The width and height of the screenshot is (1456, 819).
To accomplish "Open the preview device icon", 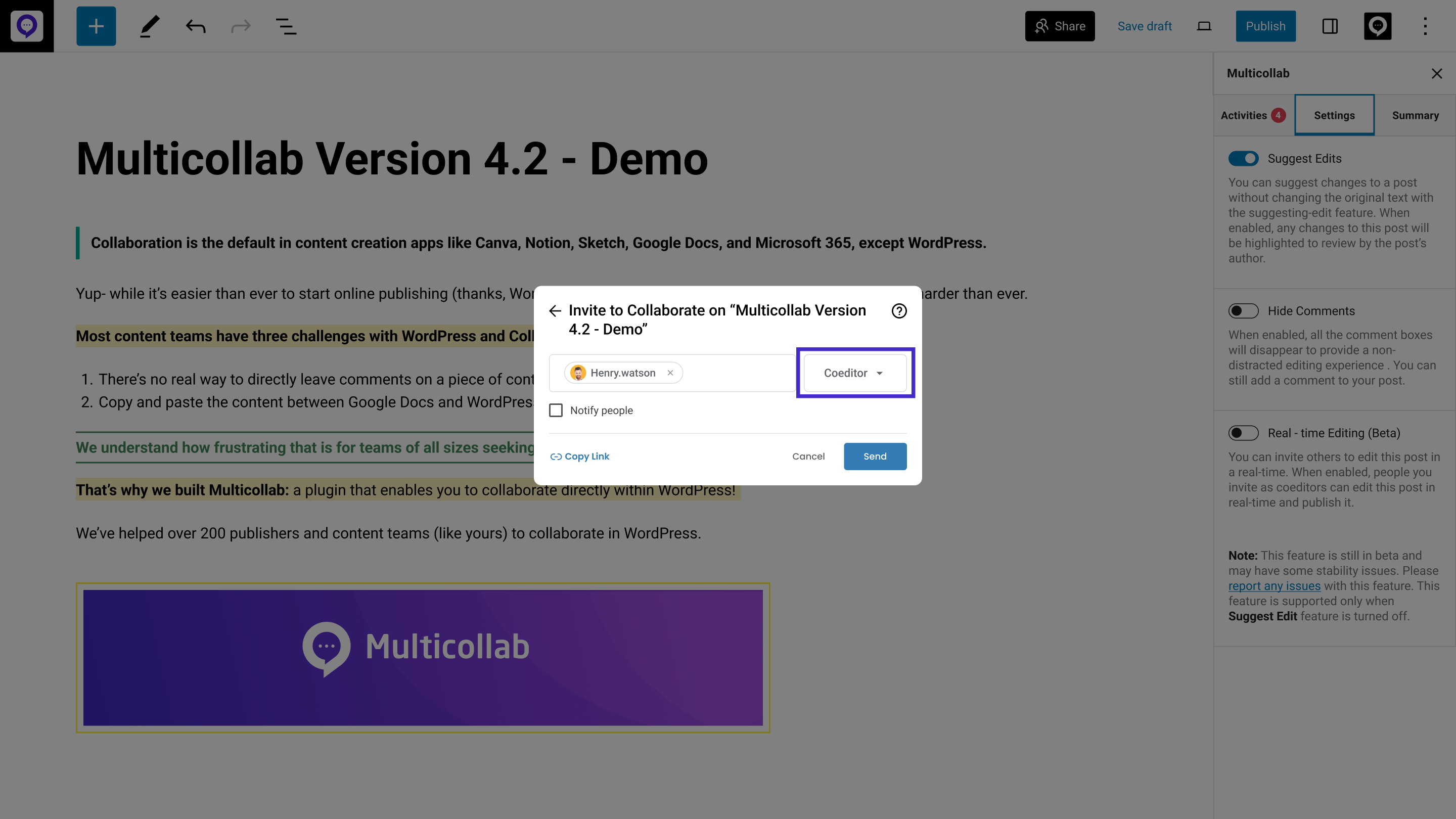I will [x=1204, y=26].
